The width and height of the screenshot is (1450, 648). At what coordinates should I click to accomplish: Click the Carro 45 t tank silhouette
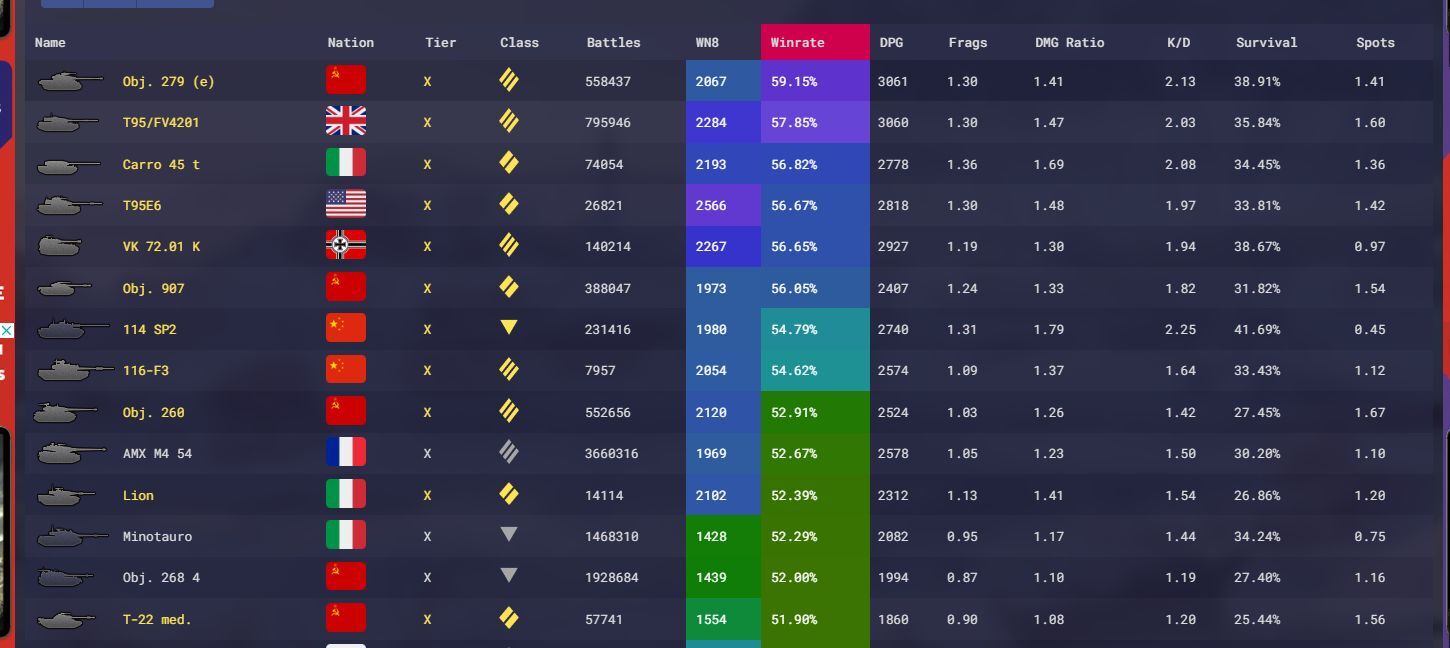coord(68,164)
